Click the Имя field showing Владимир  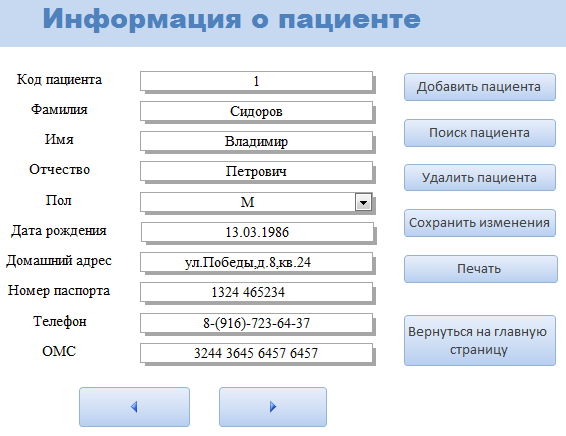point(256,141)
